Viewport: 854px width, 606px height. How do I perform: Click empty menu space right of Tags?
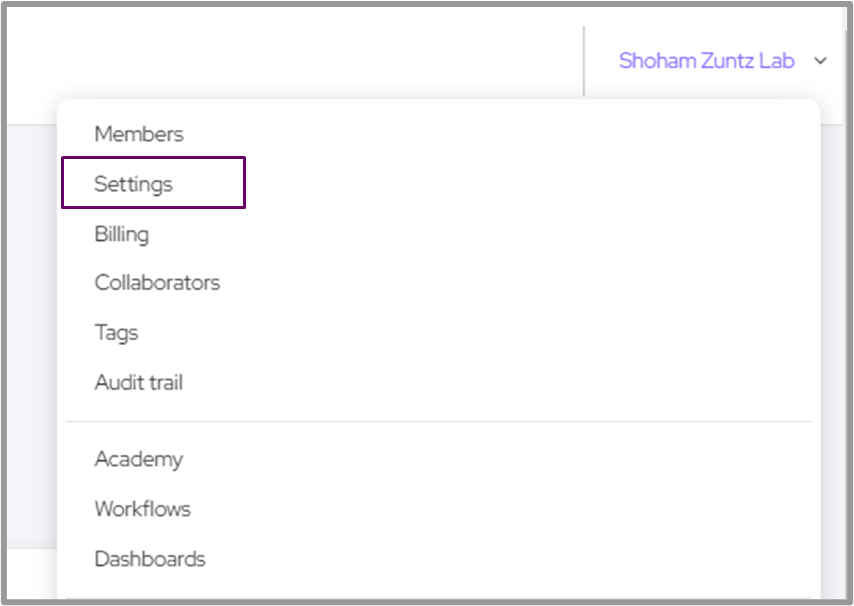[x=500, y=333]
